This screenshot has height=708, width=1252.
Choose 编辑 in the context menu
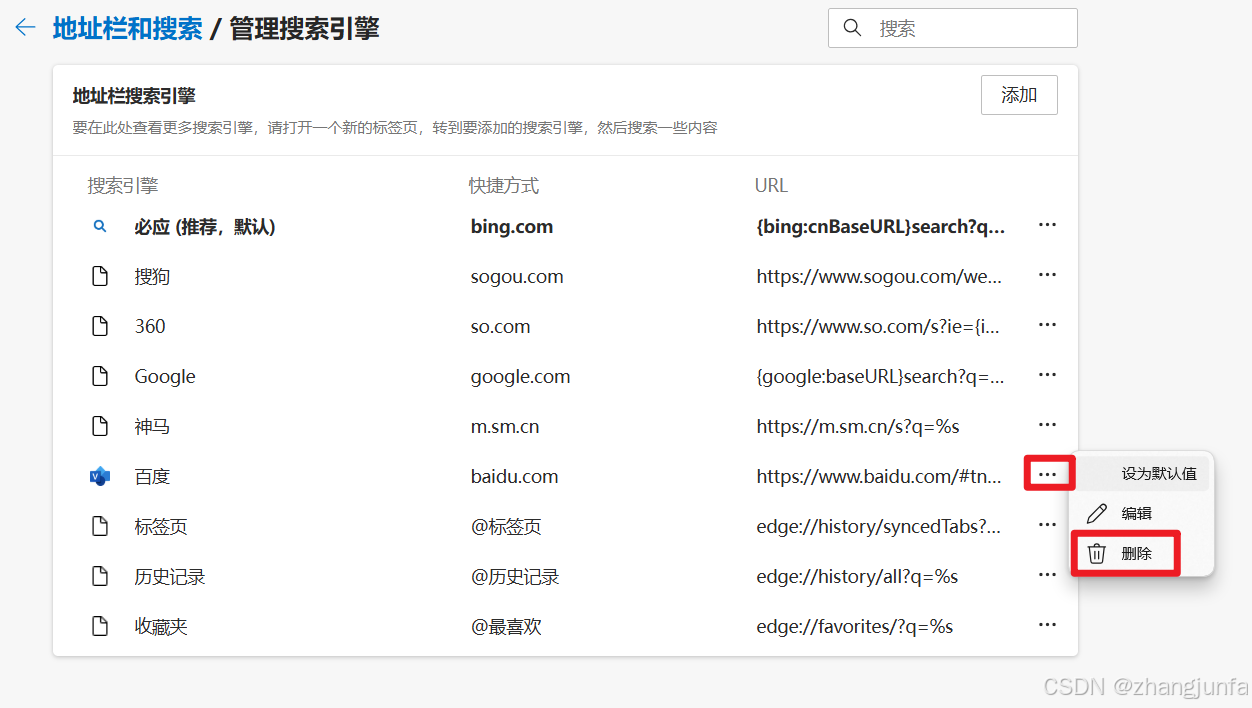click(x=1142, y=513)
